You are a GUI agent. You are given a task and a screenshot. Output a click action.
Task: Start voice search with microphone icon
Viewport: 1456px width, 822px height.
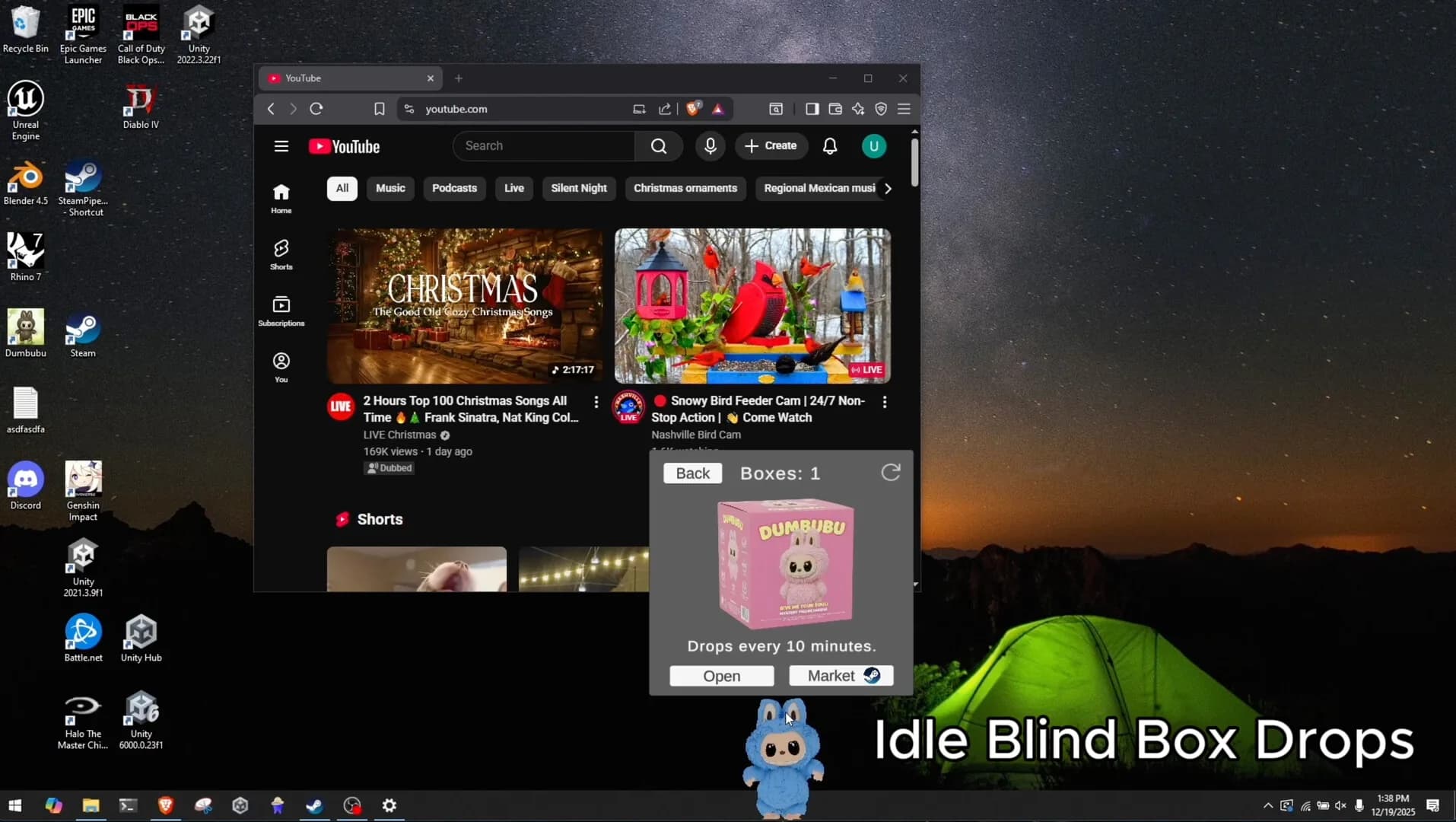[x=711, y=146]
